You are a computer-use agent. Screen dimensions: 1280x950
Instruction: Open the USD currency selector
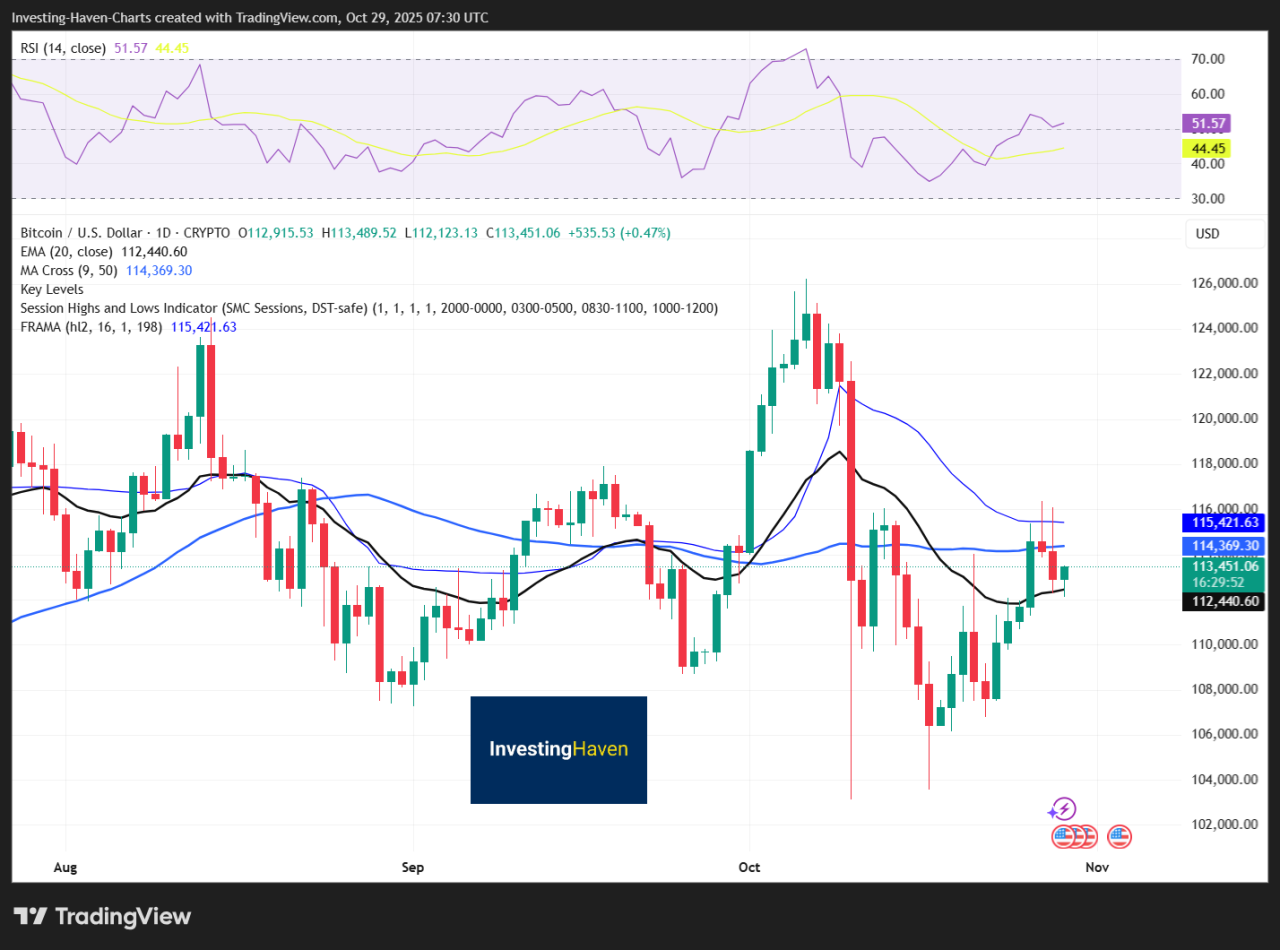[1225, 233]
